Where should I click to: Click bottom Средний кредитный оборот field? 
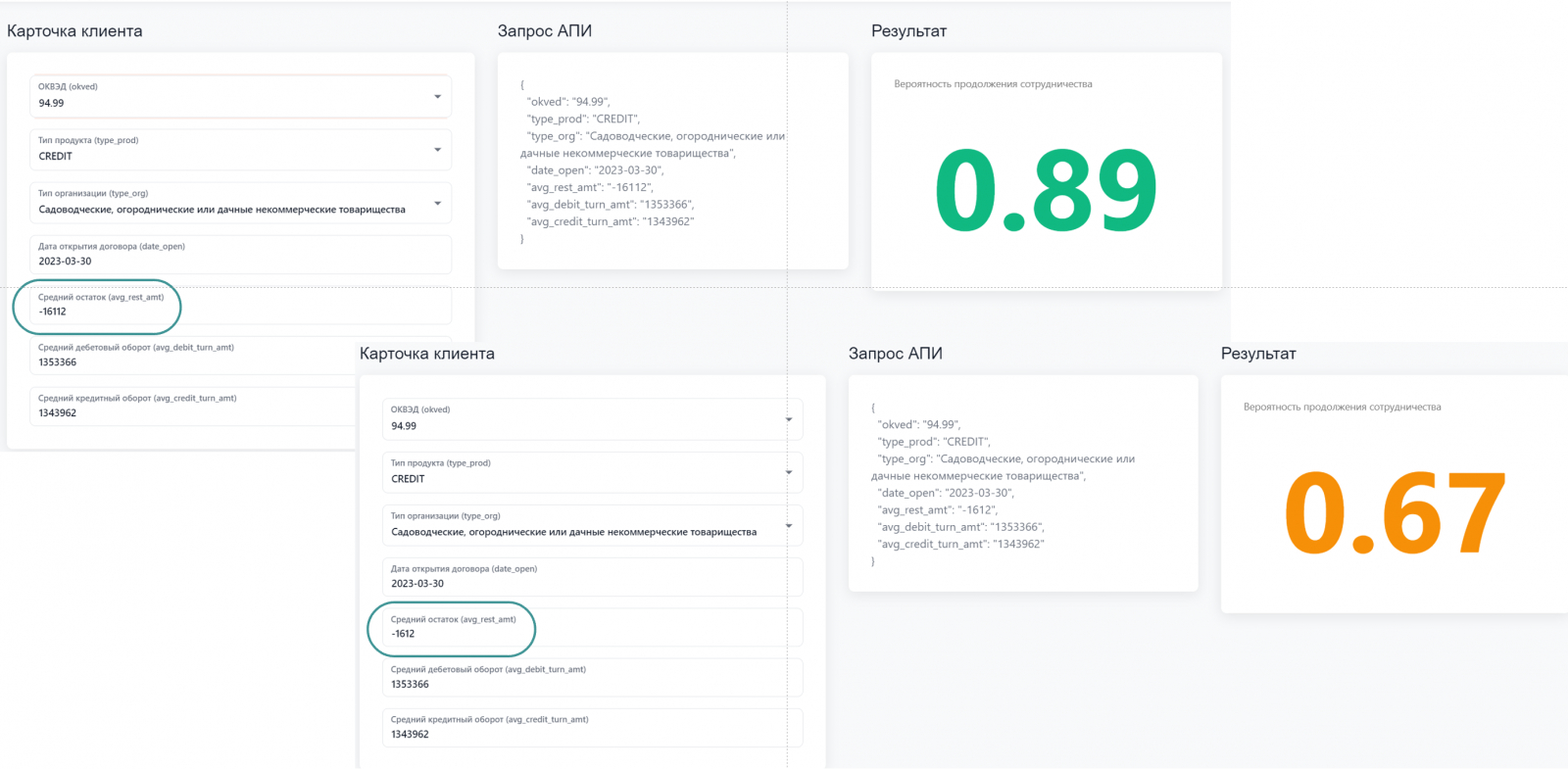click(x=592, y=728)
